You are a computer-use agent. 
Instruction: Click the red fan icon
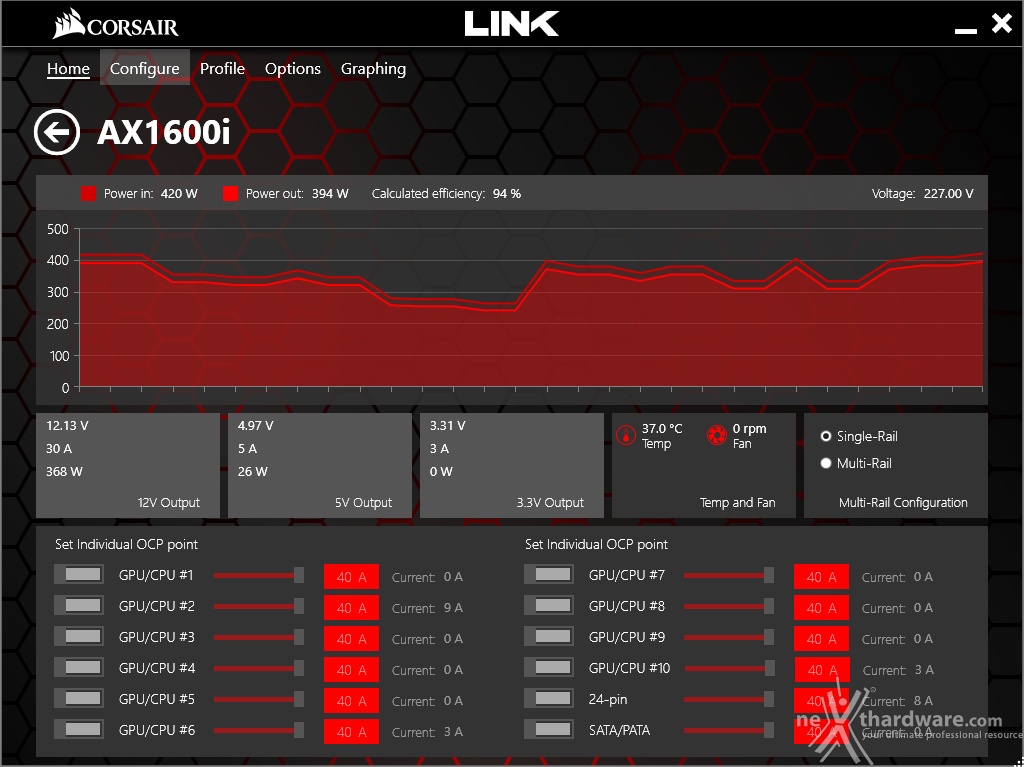[716, 435]
